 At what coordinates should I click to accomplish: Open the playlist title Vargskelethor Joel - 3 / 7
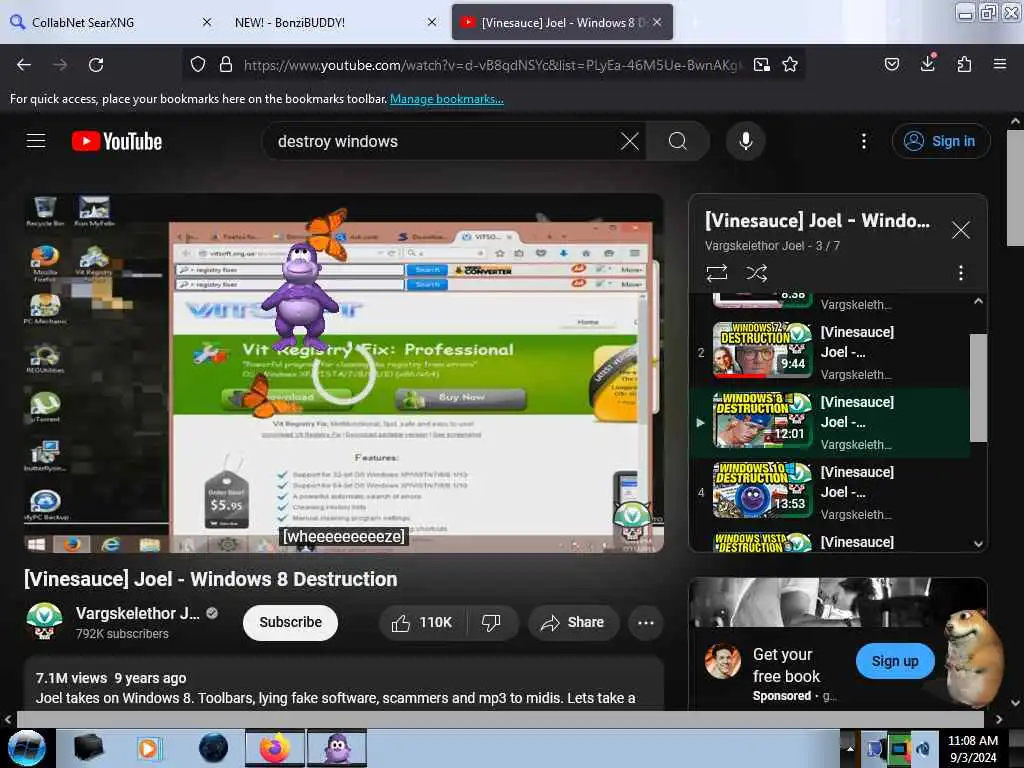[x=773, y=246]
